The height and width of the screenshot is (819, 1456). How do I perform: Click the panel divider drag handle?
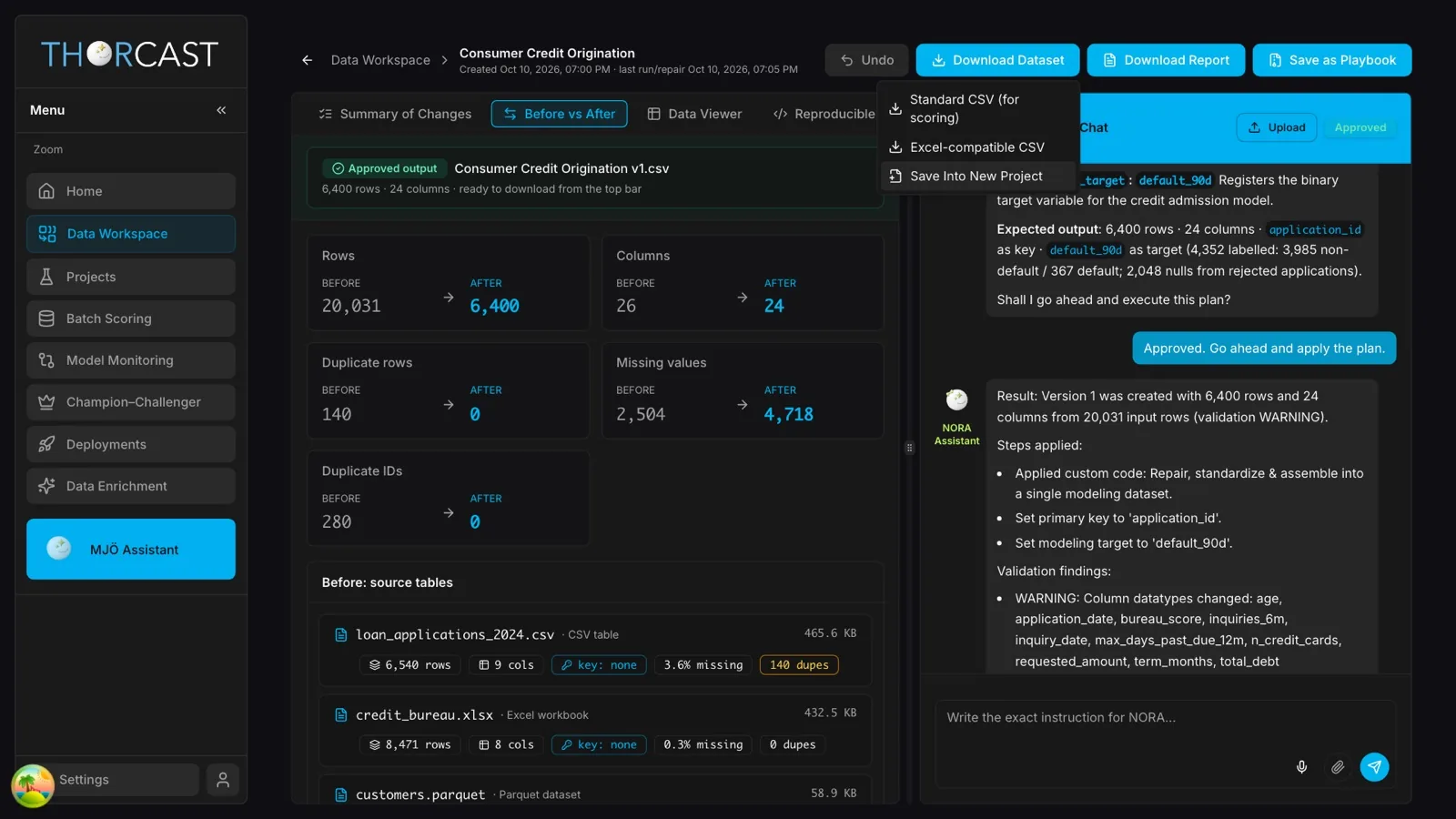(909, 448)
